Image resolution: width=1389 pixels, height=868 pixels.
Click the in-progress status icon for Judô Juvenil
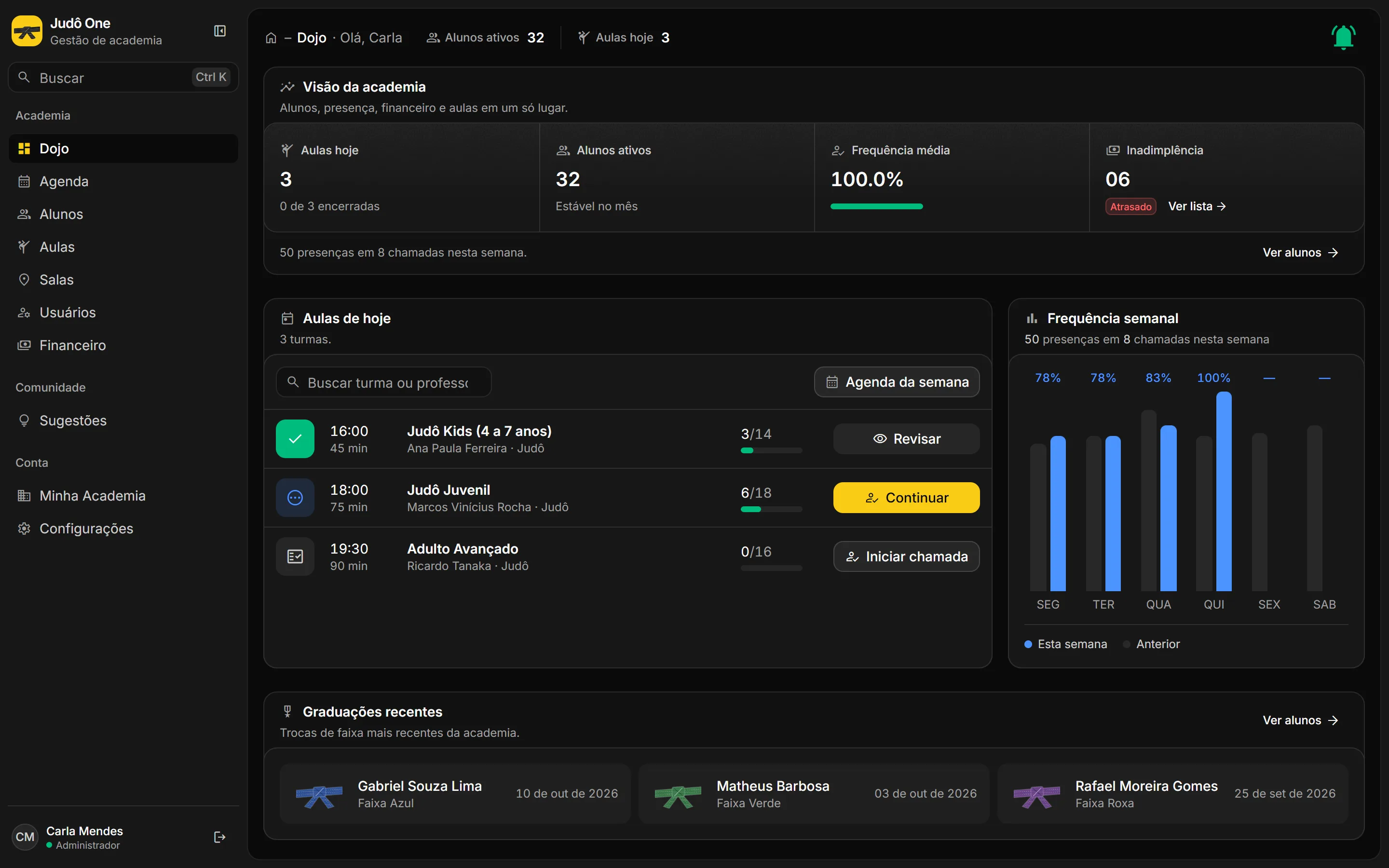tap(295, 498)
